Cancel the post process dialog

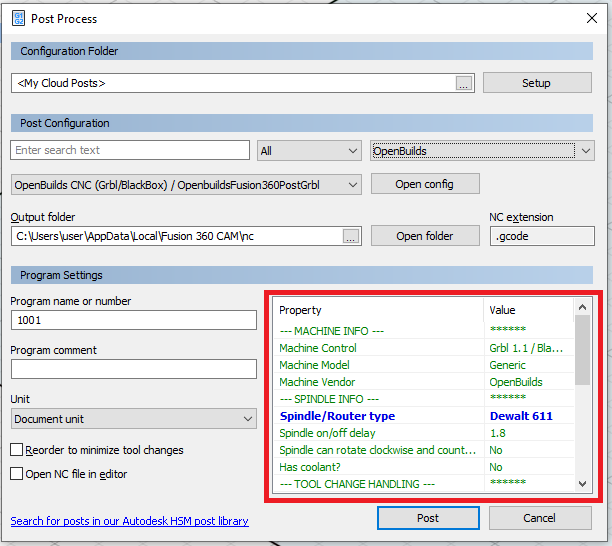click(x=540, y=518)
